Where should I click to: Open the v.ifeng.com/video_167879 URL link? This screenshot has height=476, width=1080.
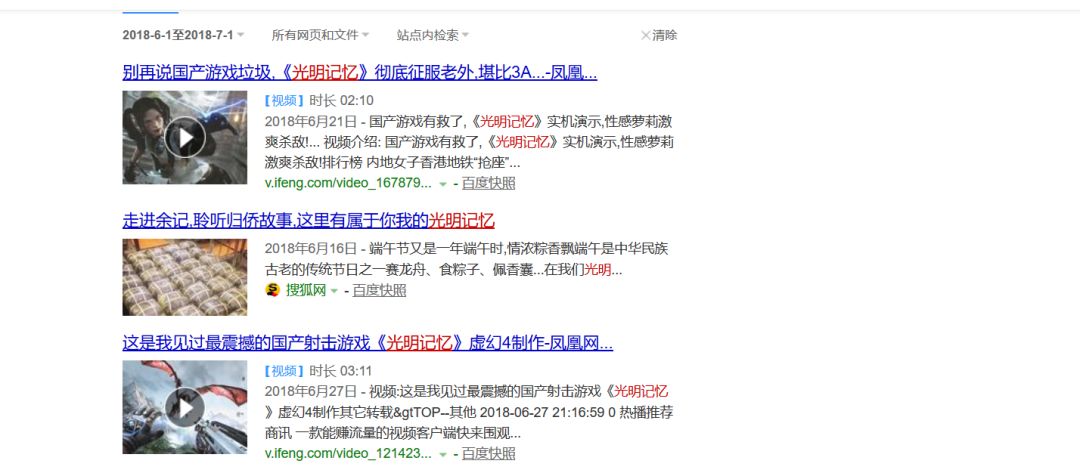click(x=348, y=183)
